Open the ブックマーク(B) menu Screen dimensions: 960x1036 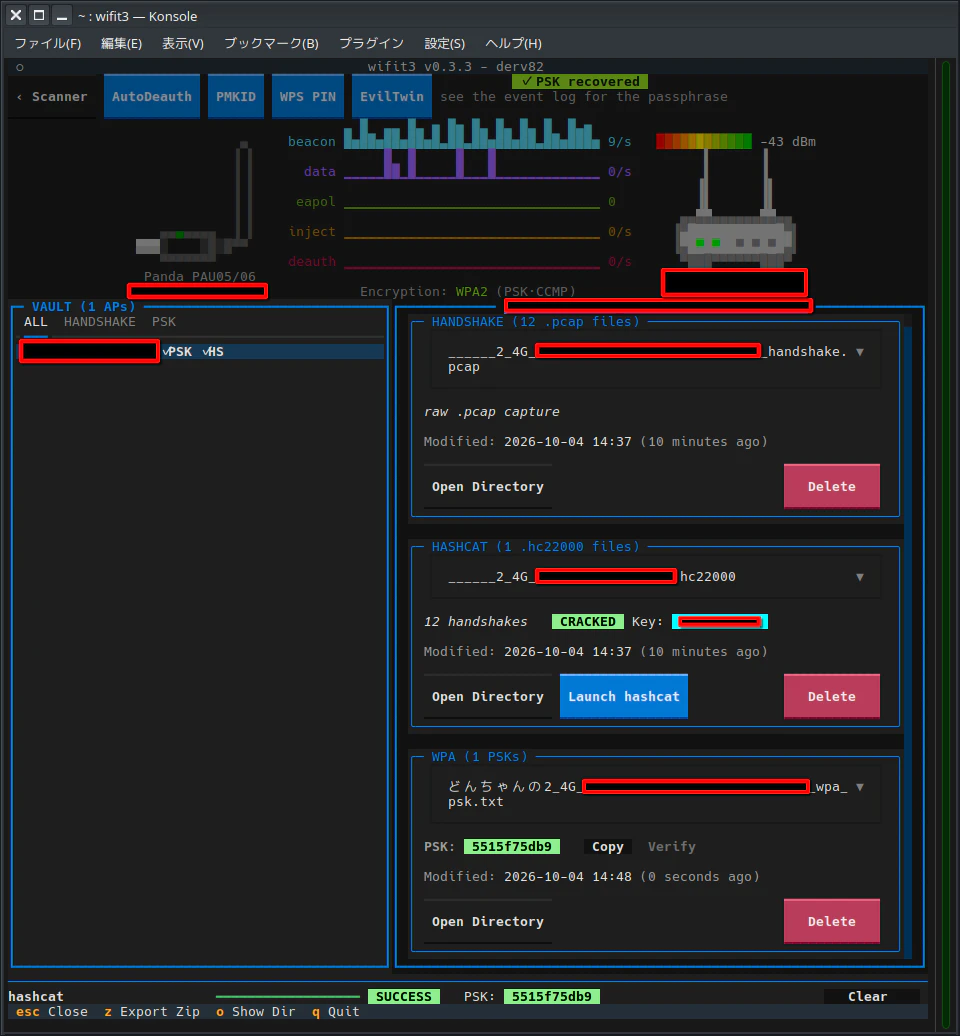click(x=272, y=44)
